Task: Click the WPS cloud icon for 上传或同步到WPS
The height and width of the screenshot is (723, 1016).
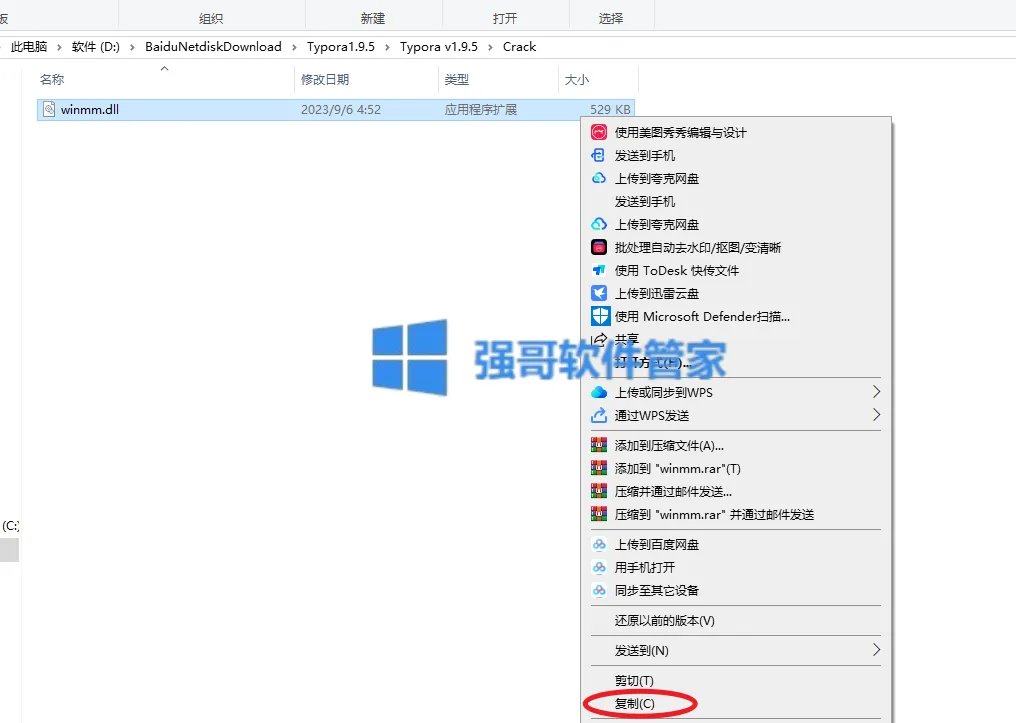Action: tap(599, 392)
